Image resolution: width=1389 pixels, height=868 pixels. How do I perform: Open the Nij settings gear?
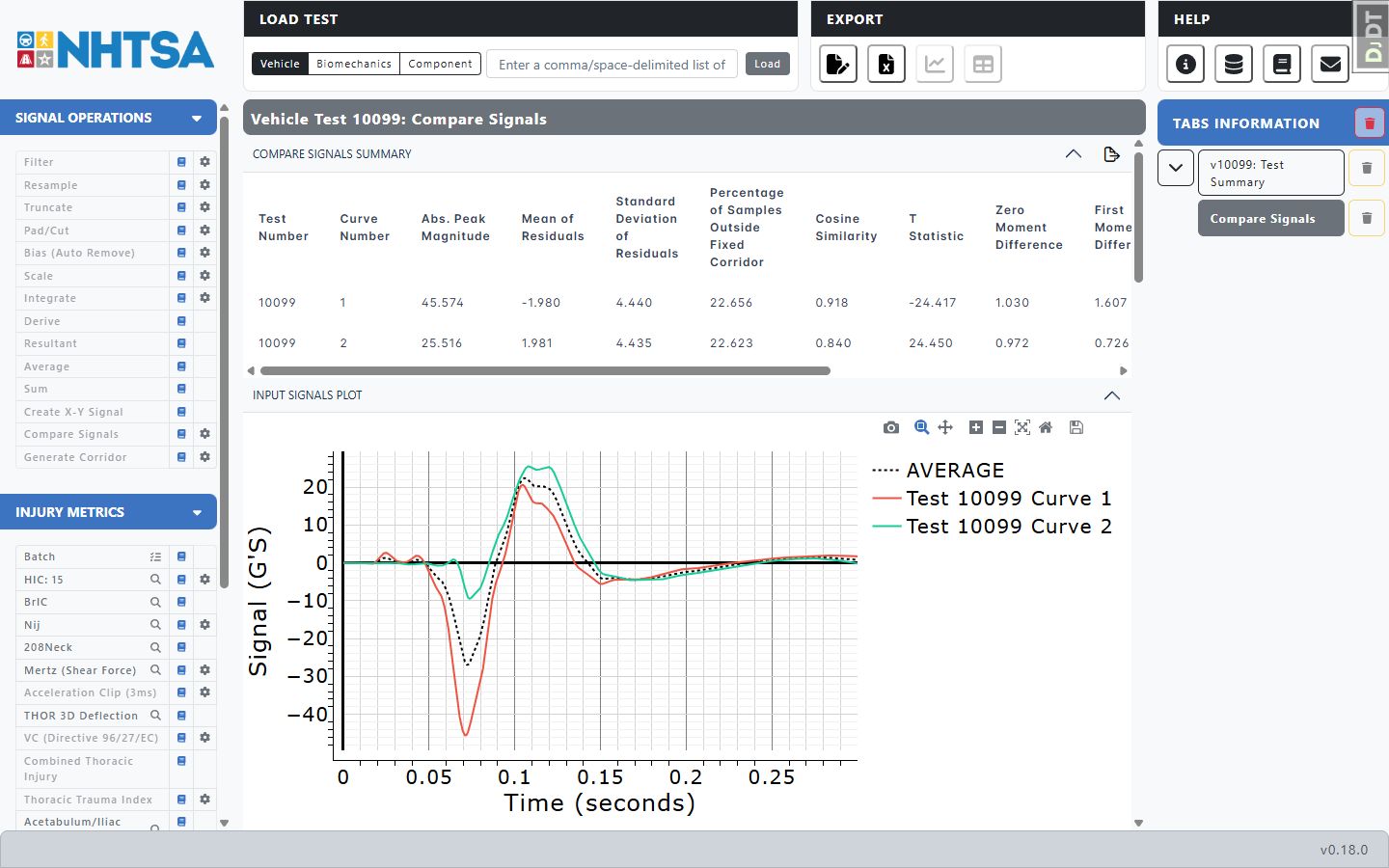pyautogui.click(x=204, y=625)
